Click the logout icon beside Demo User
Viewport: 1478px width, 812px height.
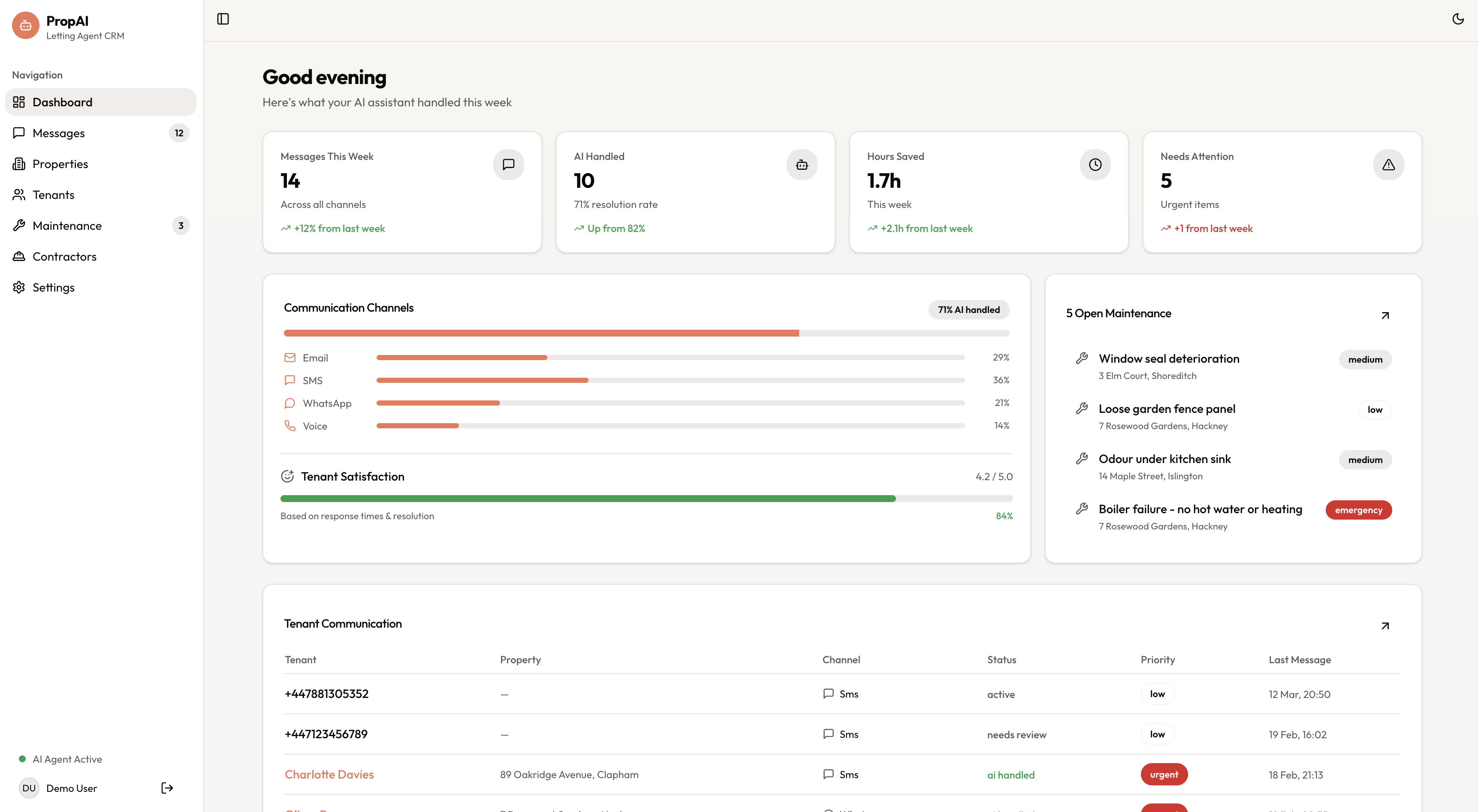coord(167,788)
